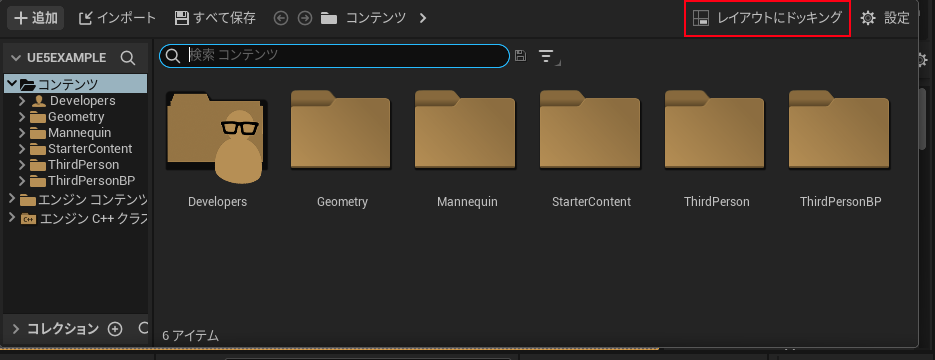This screenshot has width=935, height=360.
Task: Select エンジン C++ クラス in the tree
Action: pos(94,219)
